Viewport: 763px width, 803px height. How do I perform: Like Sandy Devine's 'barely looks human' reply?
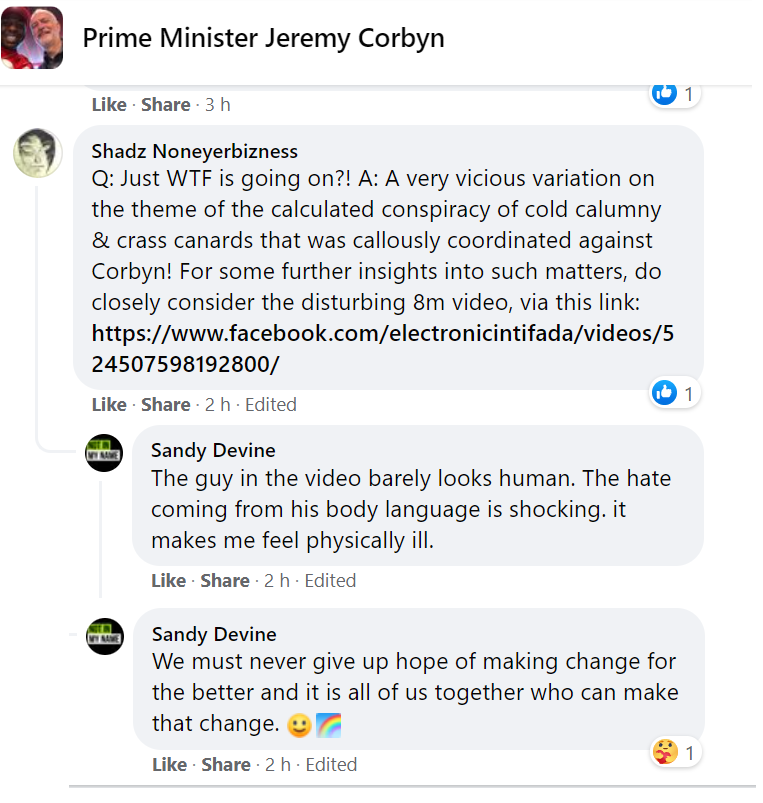[x=169, y=581]
